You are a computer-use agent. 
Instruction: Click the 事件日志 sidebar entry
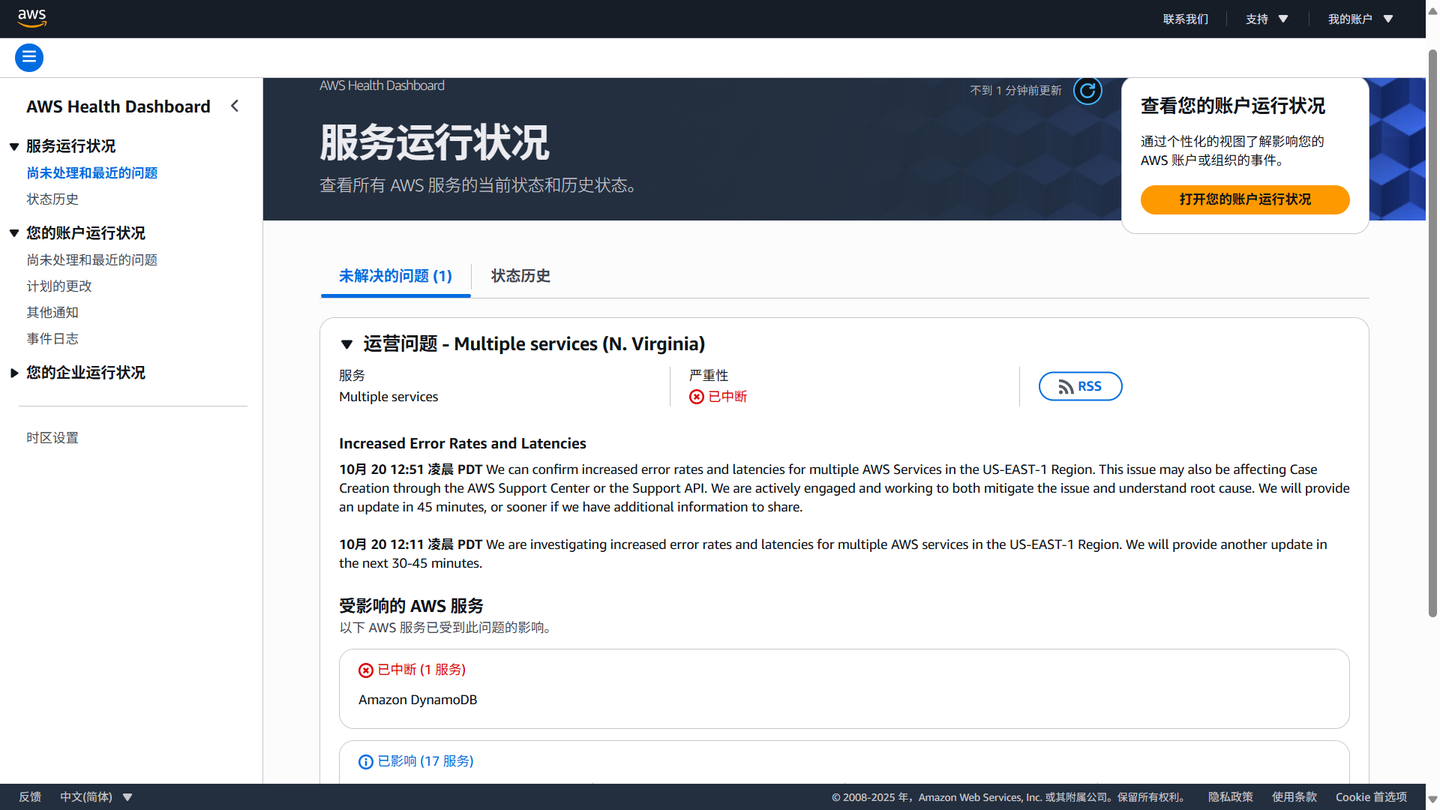(x=52, y=338)
